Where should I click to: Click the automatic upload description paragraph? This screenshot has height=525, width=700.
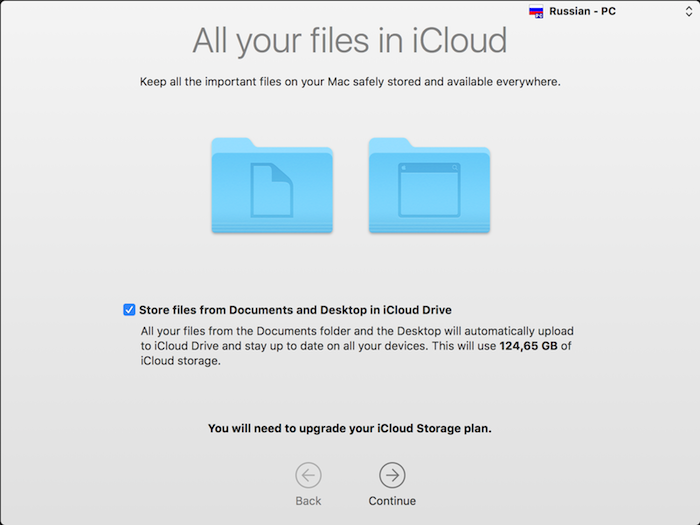click(x=357, y=346)
